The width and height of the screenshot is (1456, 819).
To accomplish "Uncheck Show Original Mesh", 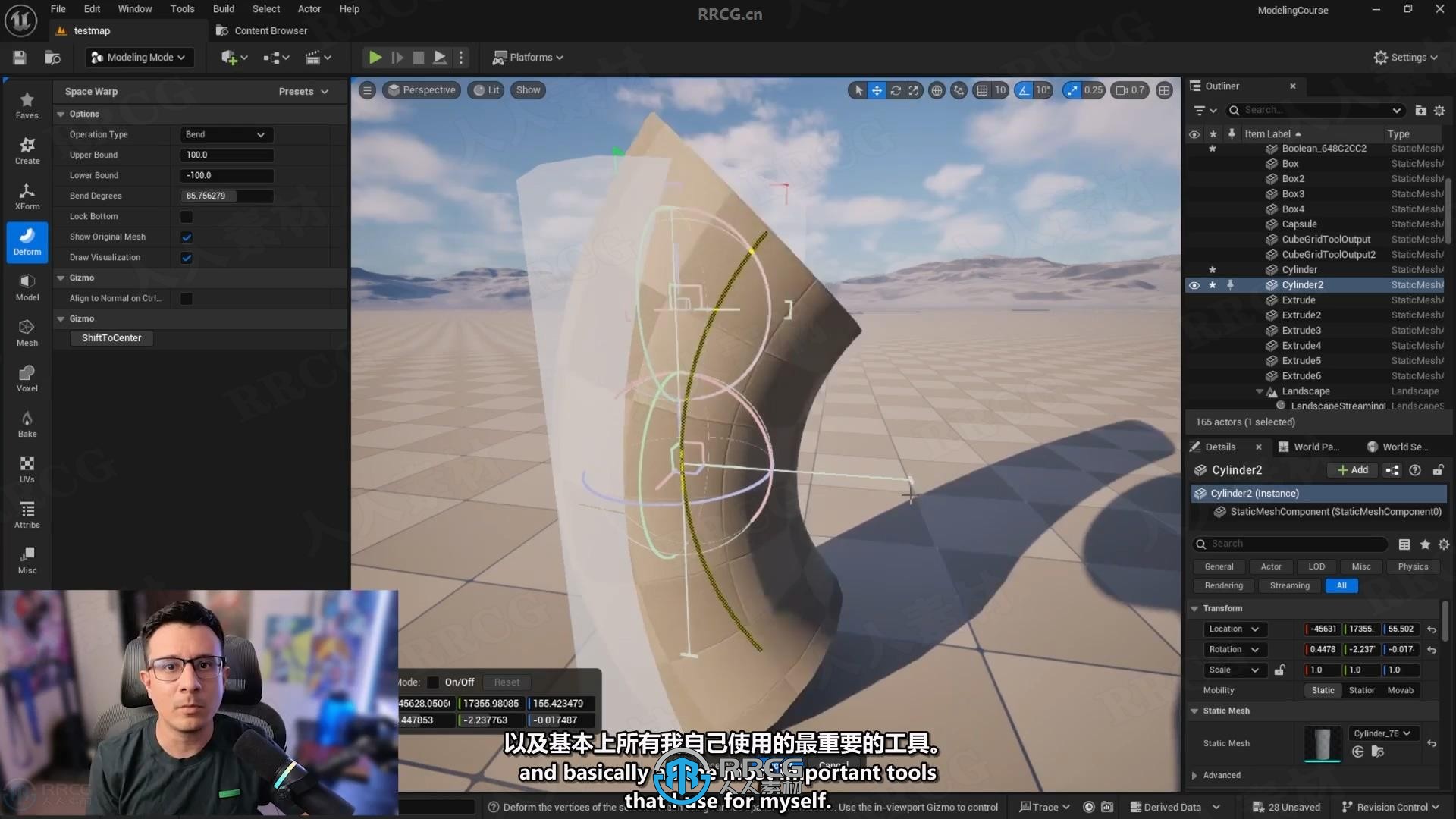I will click(187, 237).
